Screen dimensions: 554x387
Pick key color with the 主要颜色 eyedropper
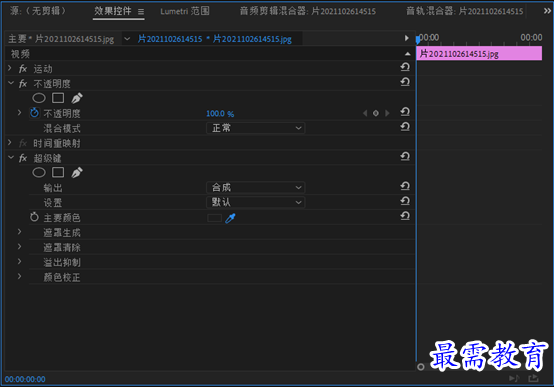pyautogui.click(x=230, y=218)
